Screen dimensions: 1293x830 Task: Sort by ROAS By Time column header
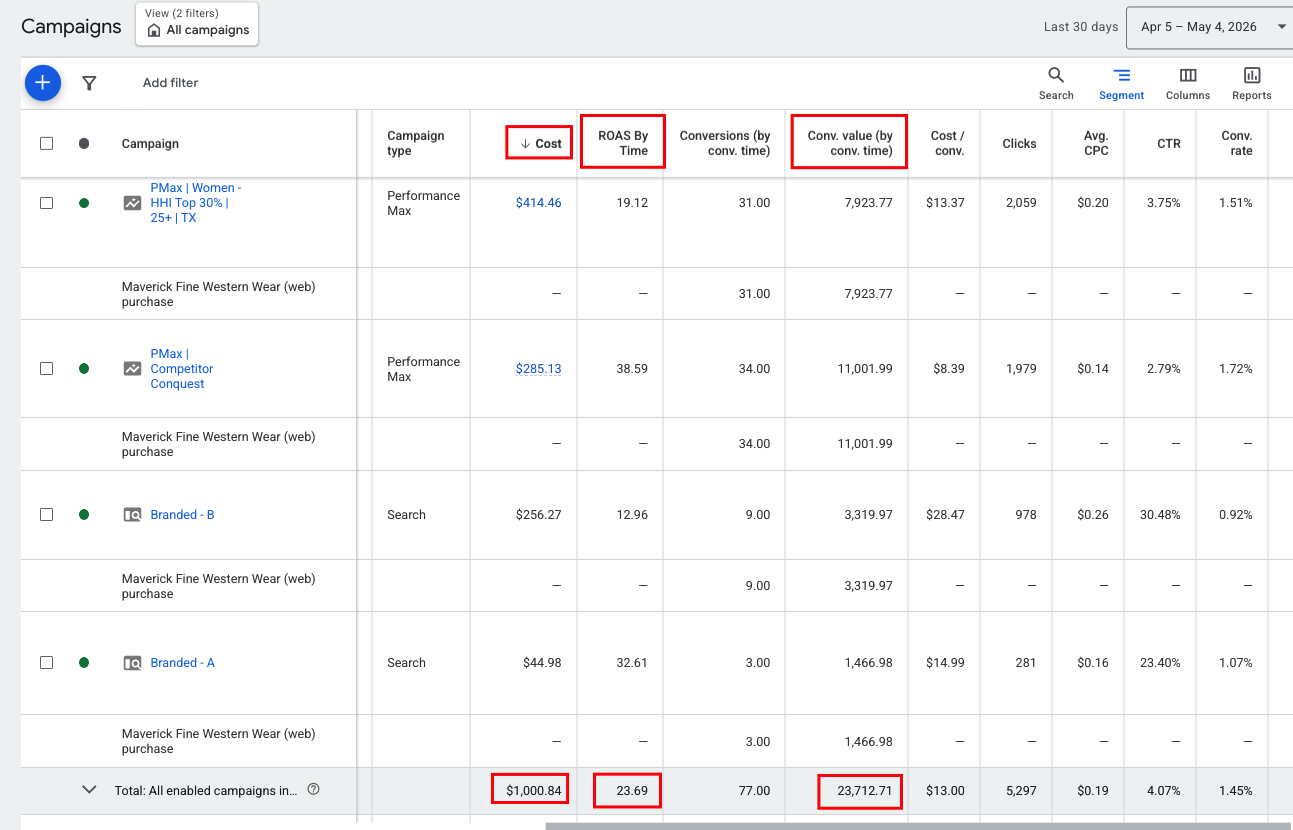(x=622, y=143)
